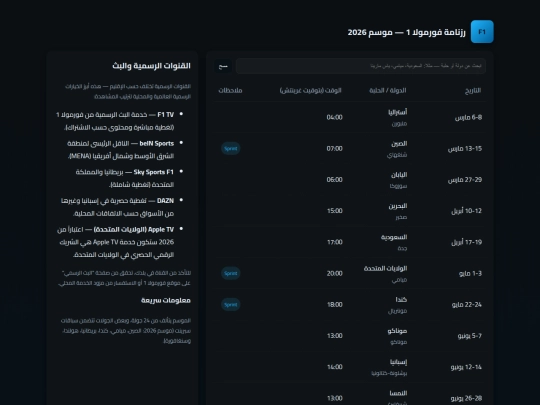
Task: Select the 12-14 يونيو date cell
Action: [466, 367]
